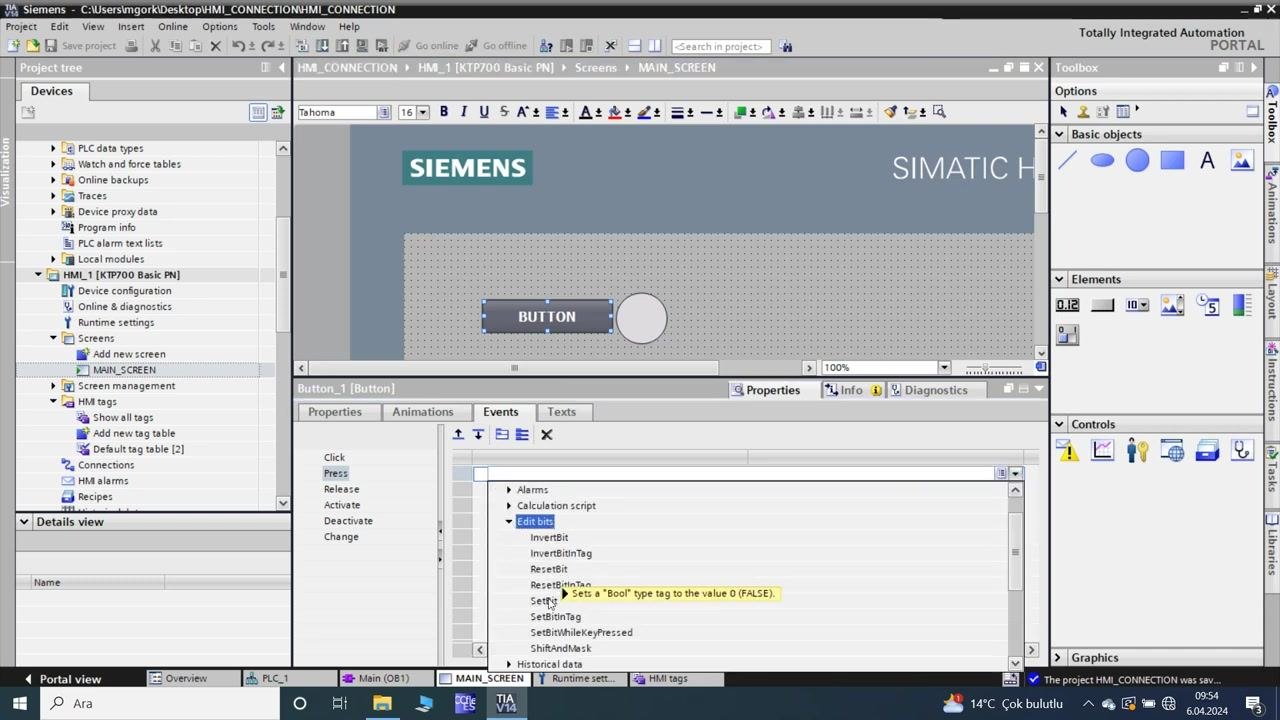This screenshot has width=1280, height=720.
Task: Select the Graphic view object
Action: pos(1242,160)
